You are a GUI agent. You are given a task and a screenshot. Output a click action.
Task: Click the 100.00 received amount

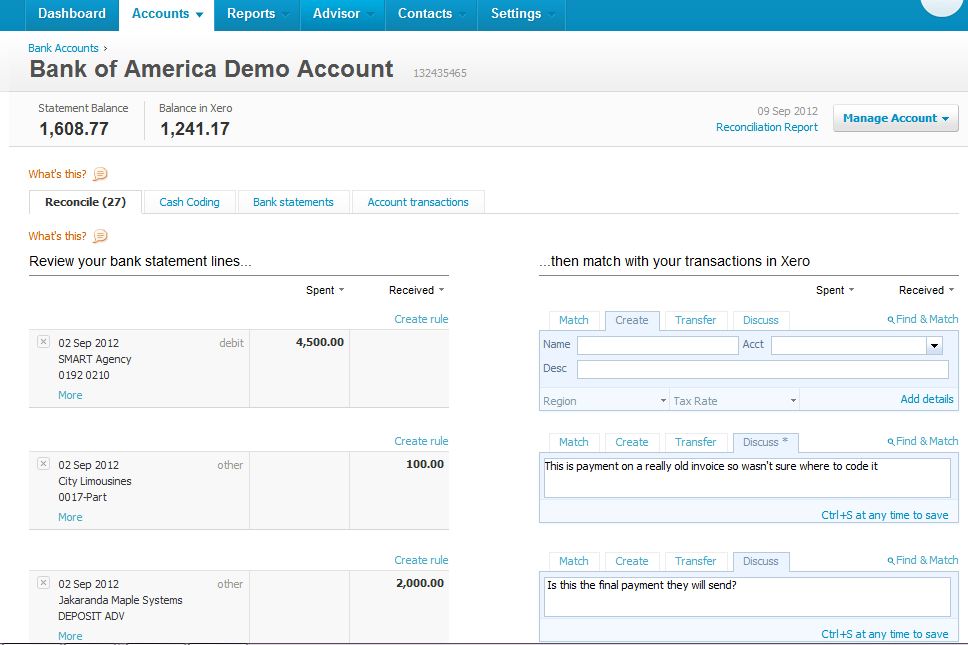(x=425, y=464)
